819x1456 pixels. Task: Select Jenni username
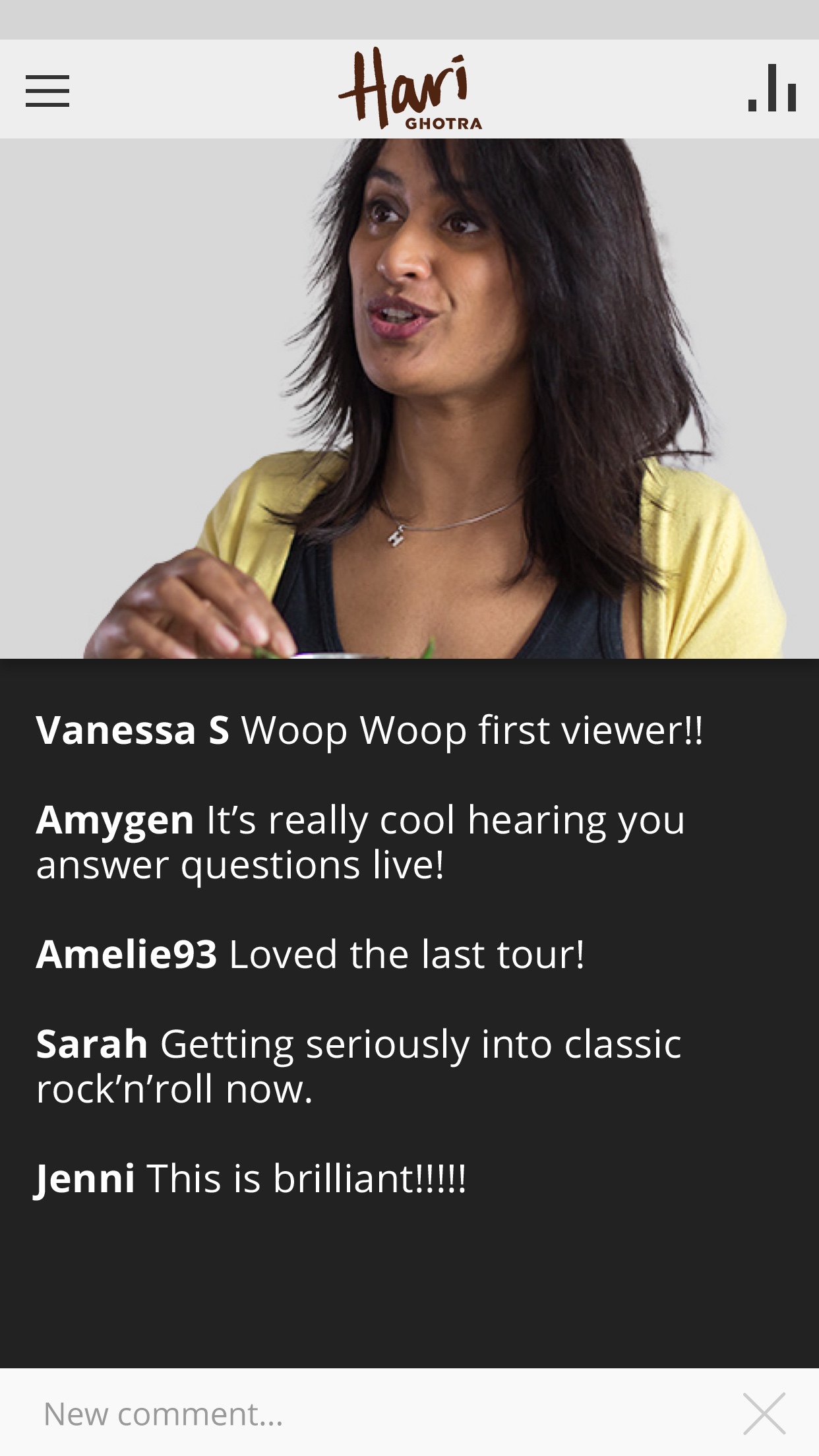[85, 1179]
